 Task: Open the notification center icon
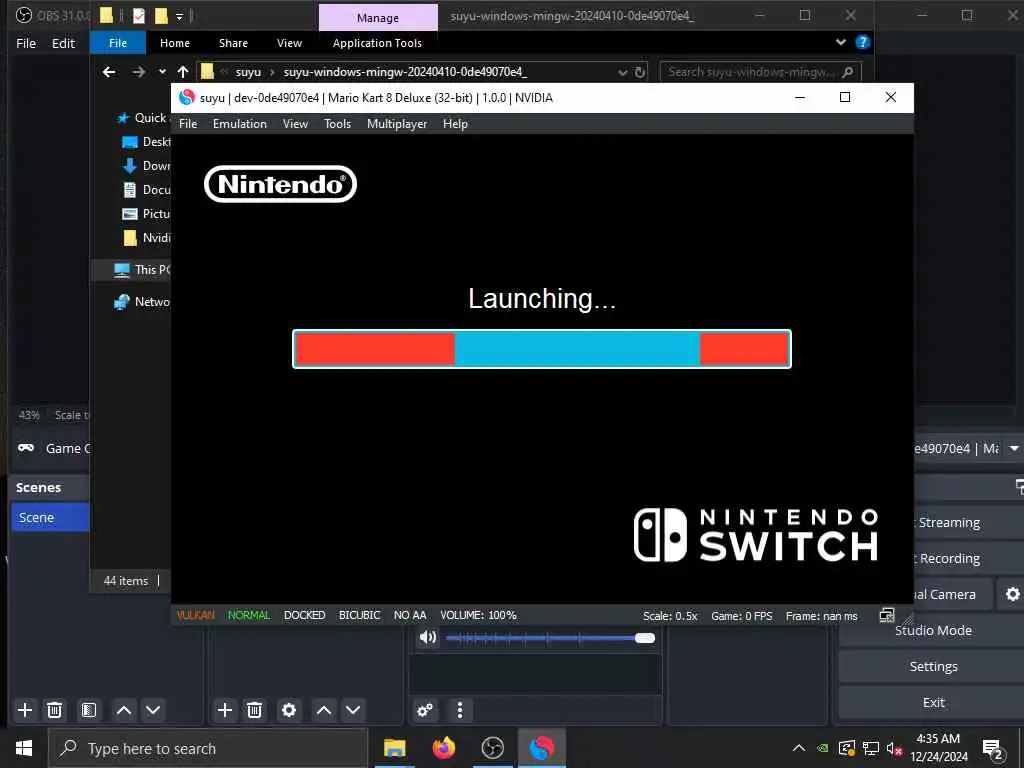[993, 750]
